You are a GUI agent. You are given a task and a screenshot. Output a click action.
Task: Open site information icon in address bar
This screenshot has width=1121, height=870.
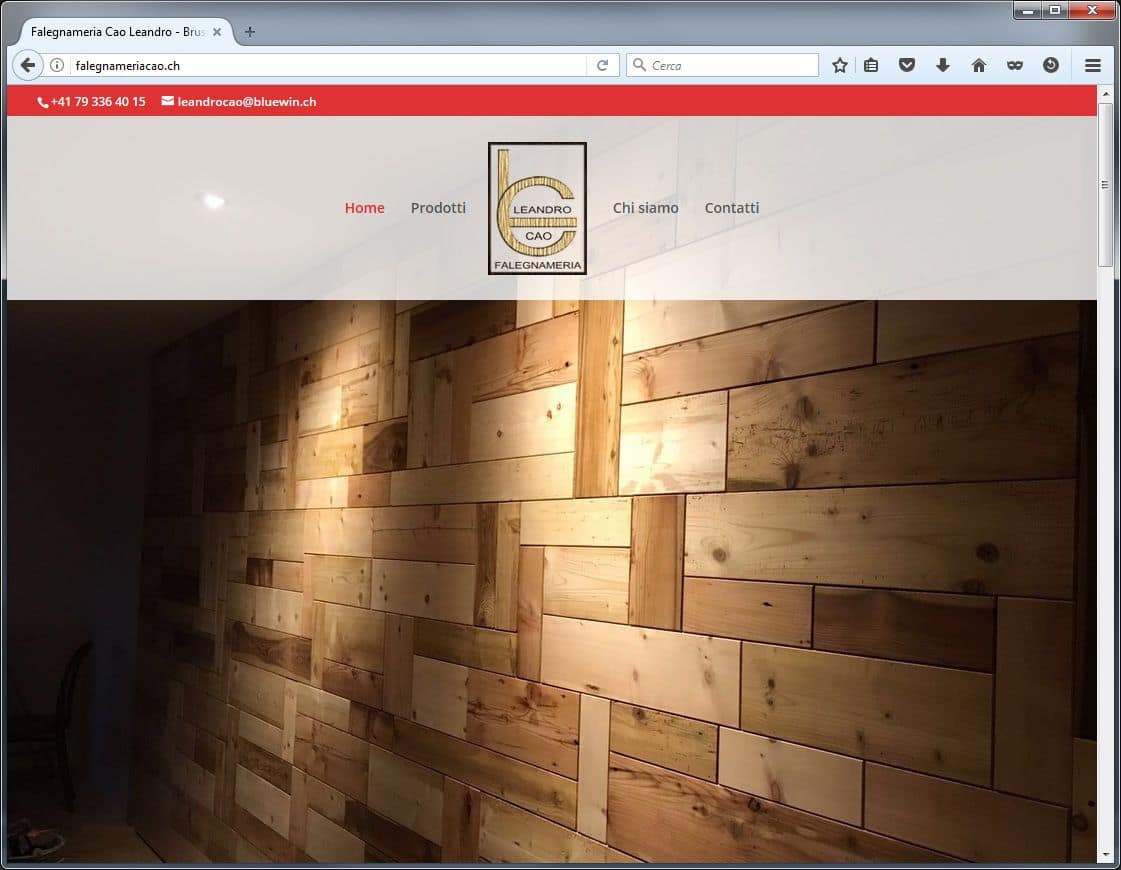[x=57, y=65]
